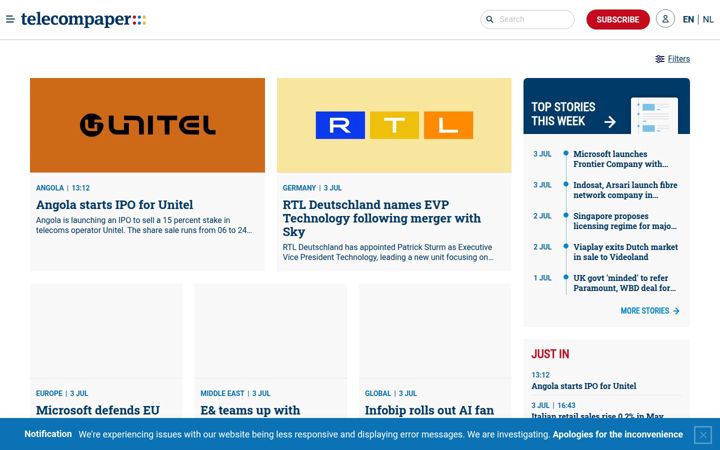This screenshot has width=720, height=450.
Task: Switch language to NL
Action: click(x=708, y=19)
